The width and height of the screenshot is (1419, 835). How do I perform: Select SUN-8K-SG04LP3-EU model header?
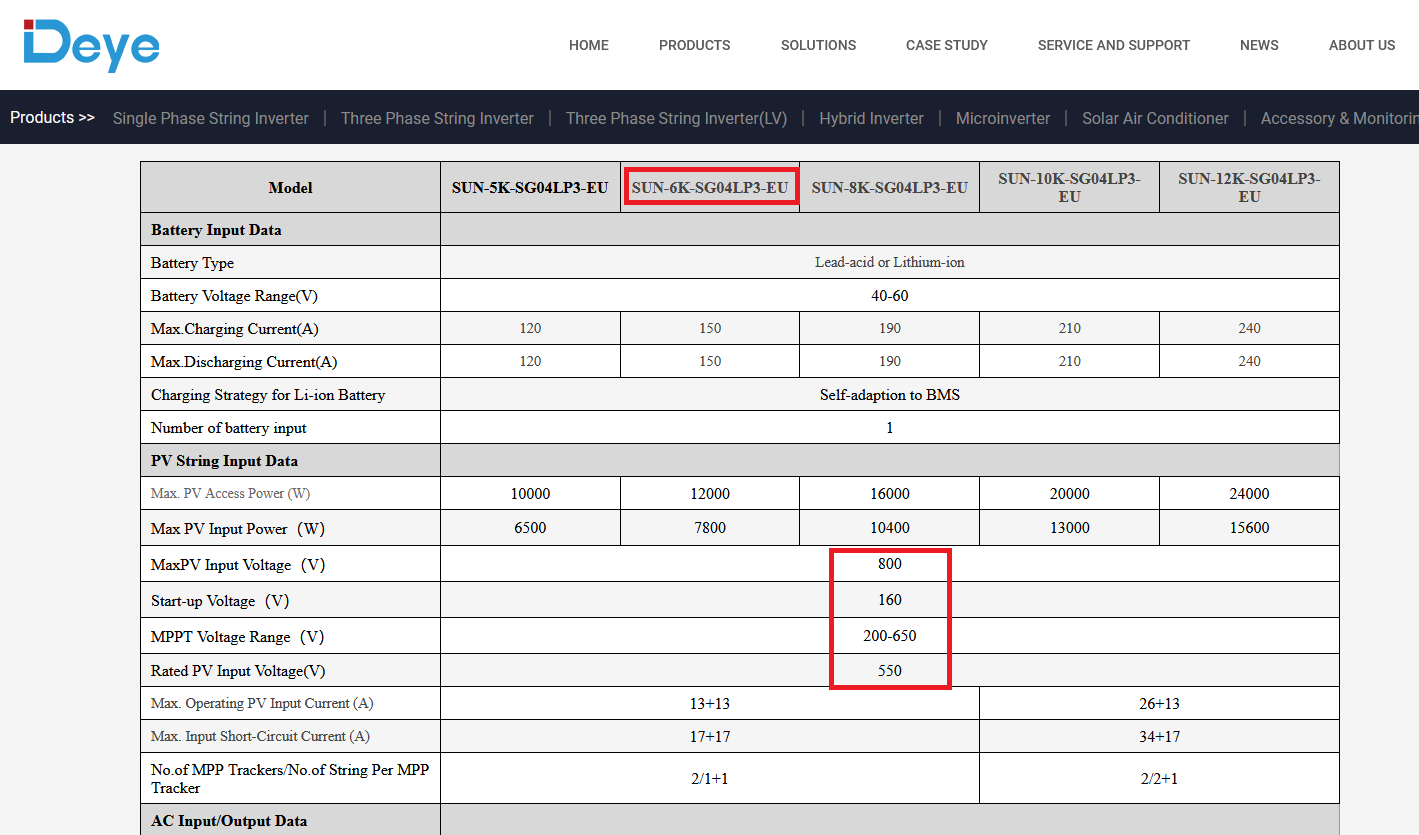pyautogui.click(x=890, y=187)
